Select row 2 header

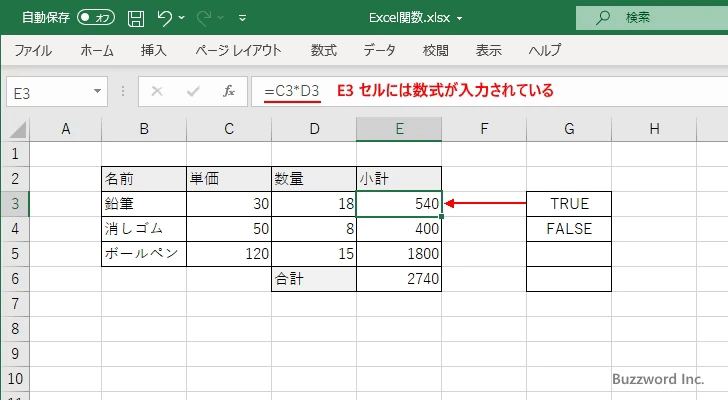[x=15, y=179]
